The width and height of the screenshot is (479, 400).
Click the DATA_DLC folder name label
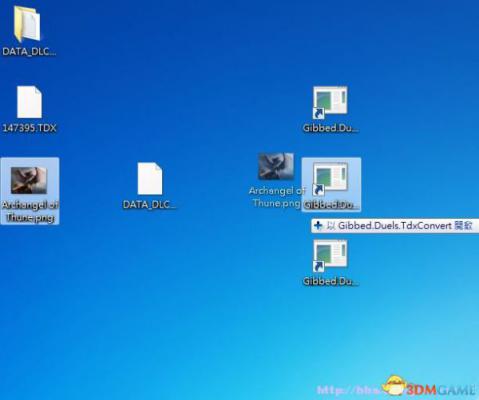coord(29,52)
